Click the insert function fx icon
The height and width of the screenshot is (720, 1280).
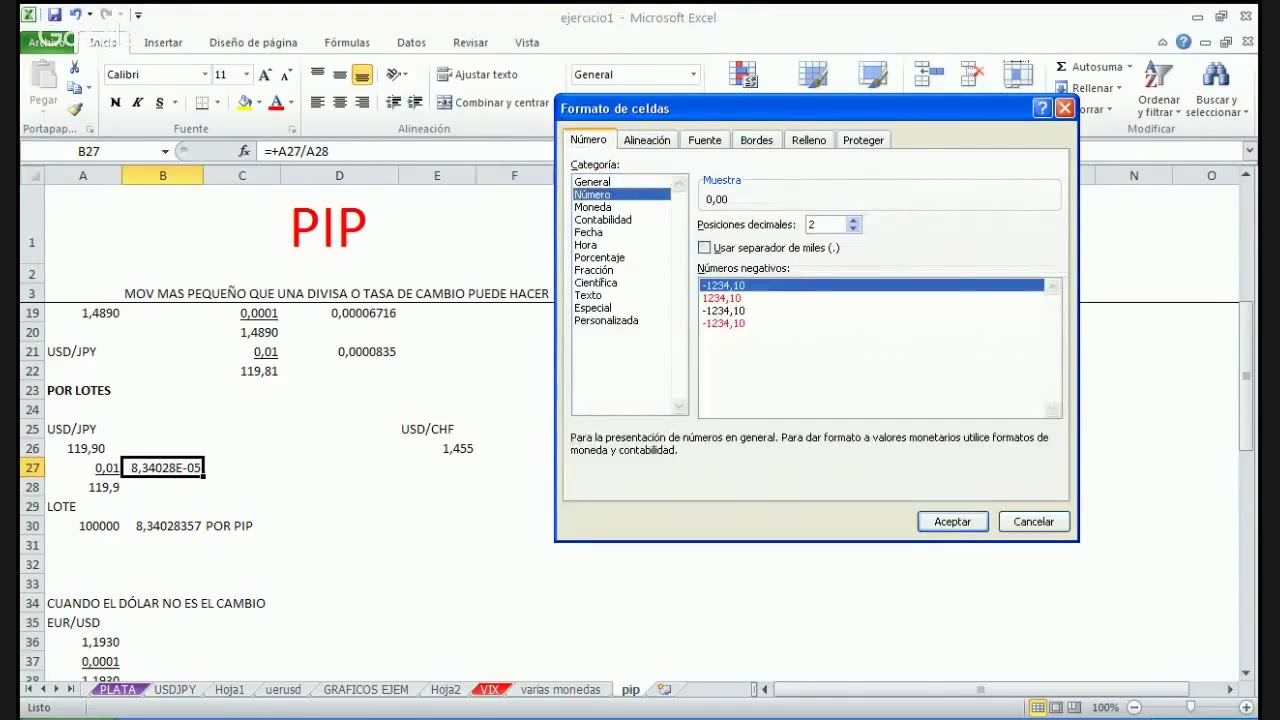[244, 151]
